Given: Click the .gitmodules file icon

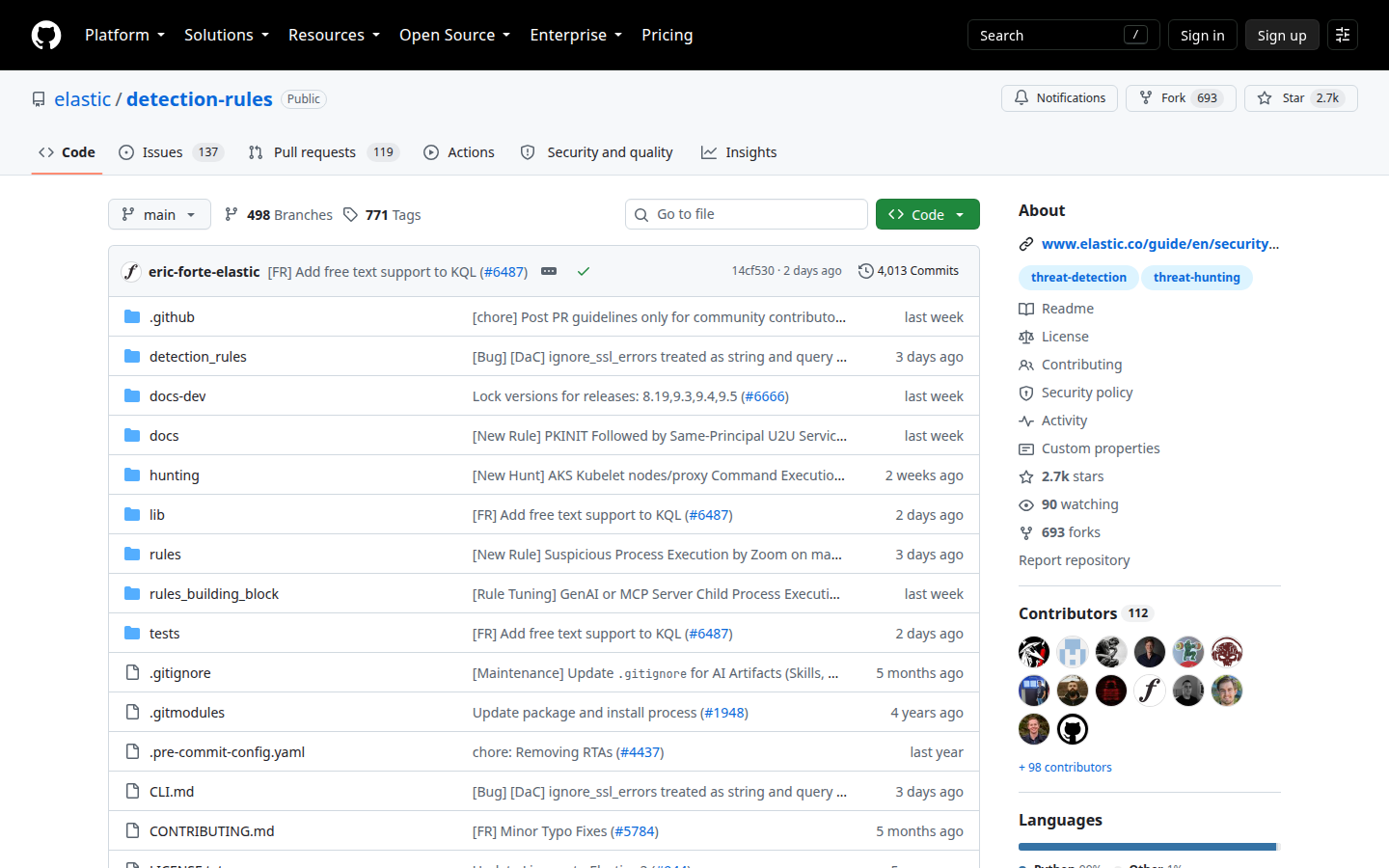Looking at the screenshot, I should click(x=132, y=712).
